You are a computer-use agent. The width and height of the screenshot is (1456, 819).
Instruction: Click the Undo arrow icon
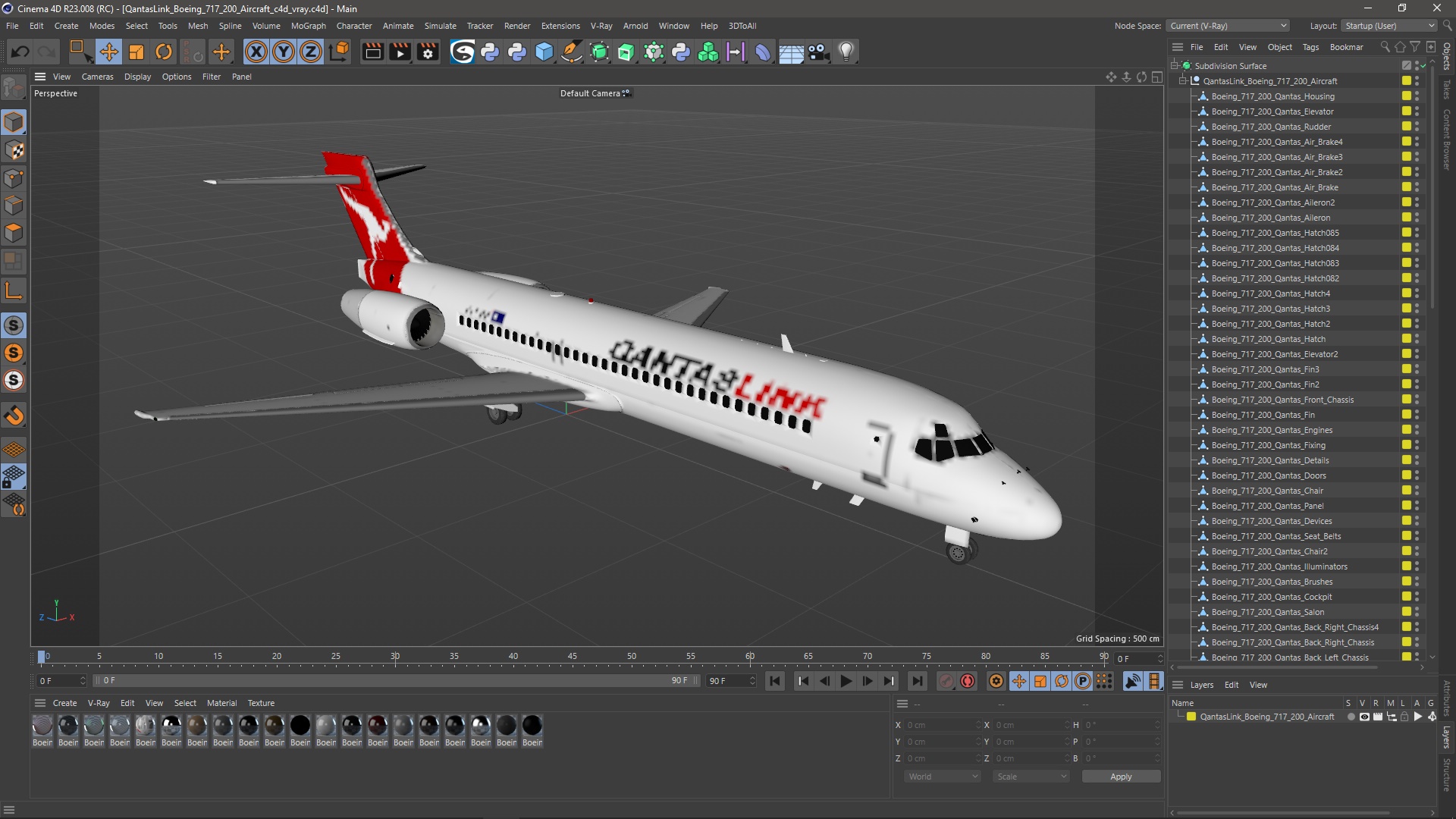tap(20, 52)
